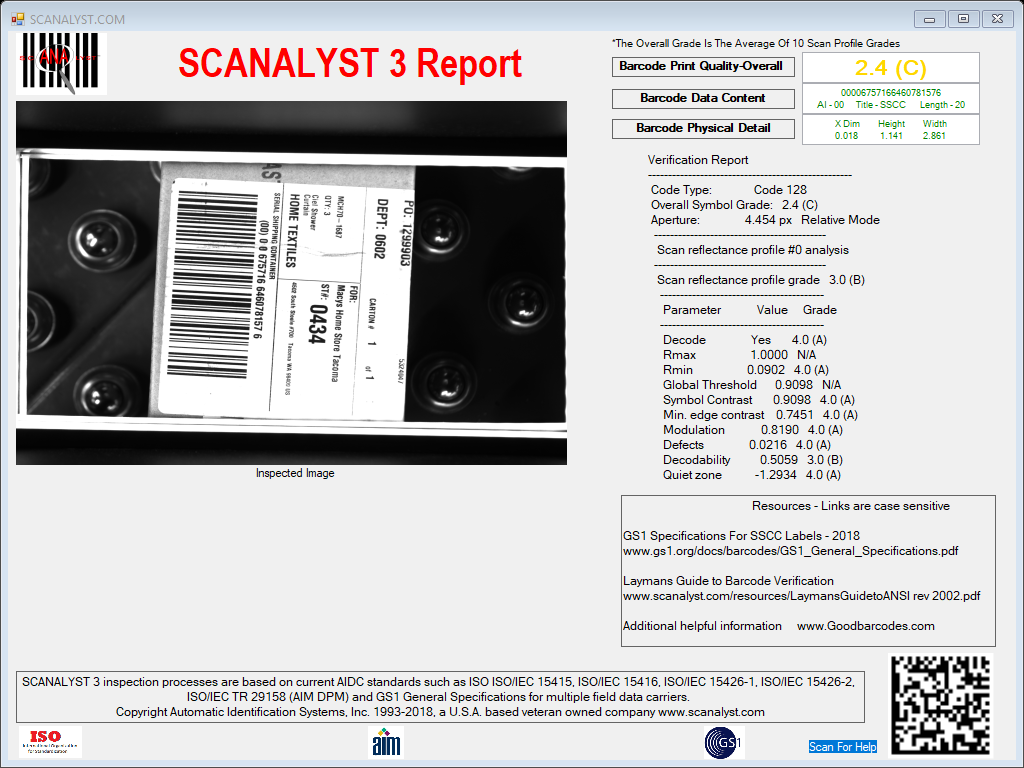Click the ISO logo icon

[x=50, y=742]
